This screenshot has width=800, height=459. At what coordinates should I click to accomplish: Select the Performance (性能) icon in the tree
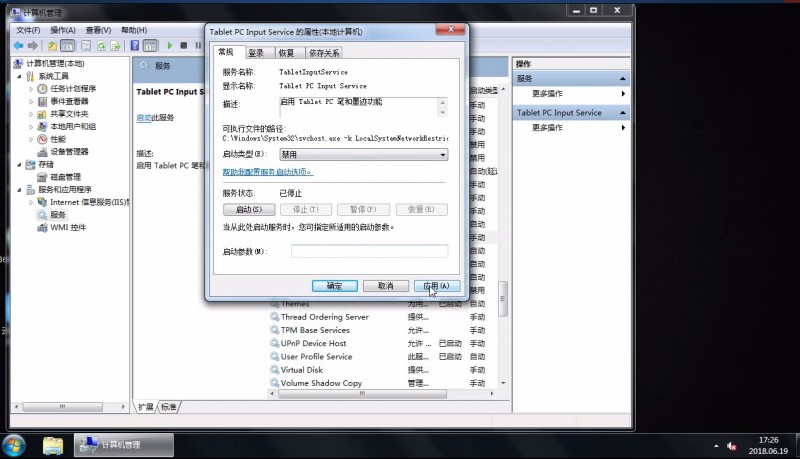click(42, 139)
